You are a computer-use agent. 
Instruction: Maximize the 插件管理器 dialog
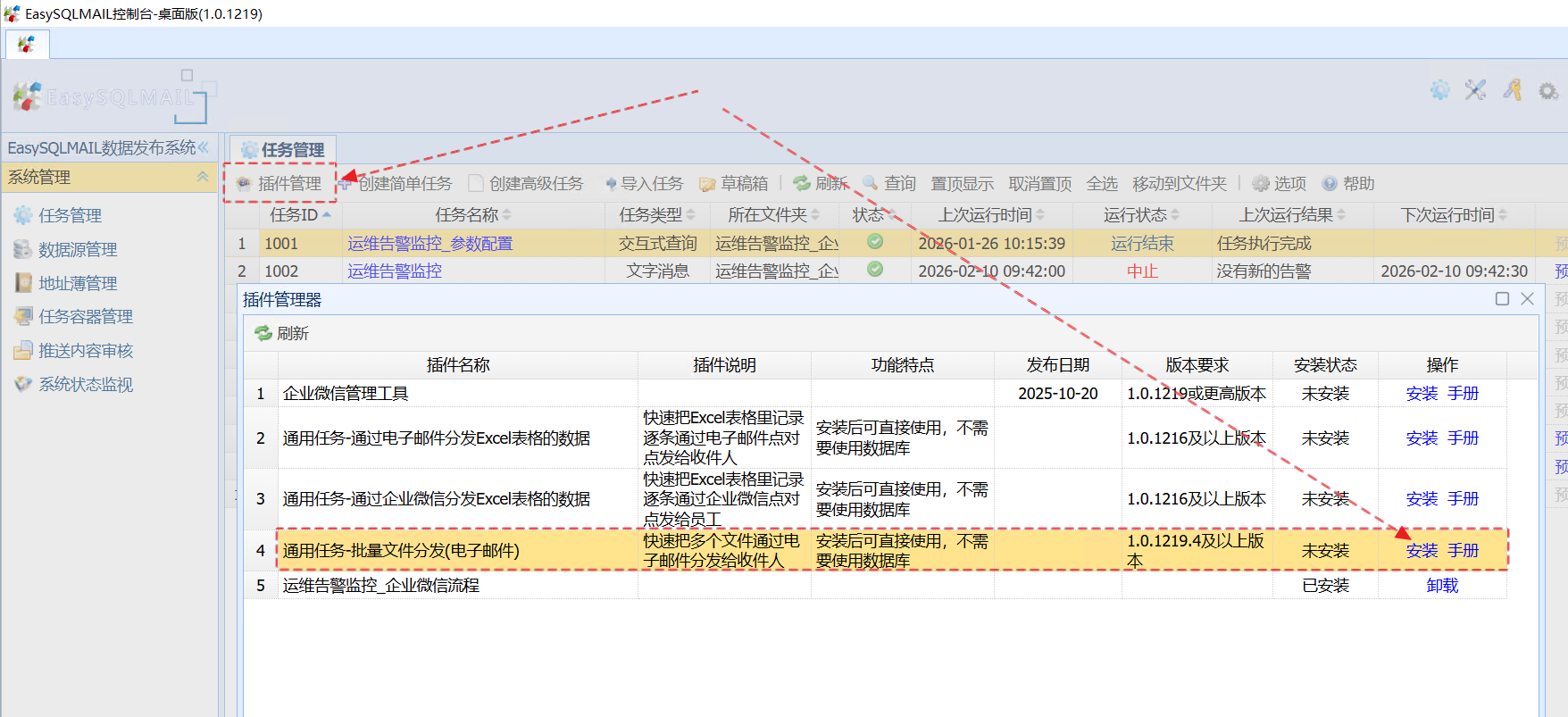pos(1502,299)
